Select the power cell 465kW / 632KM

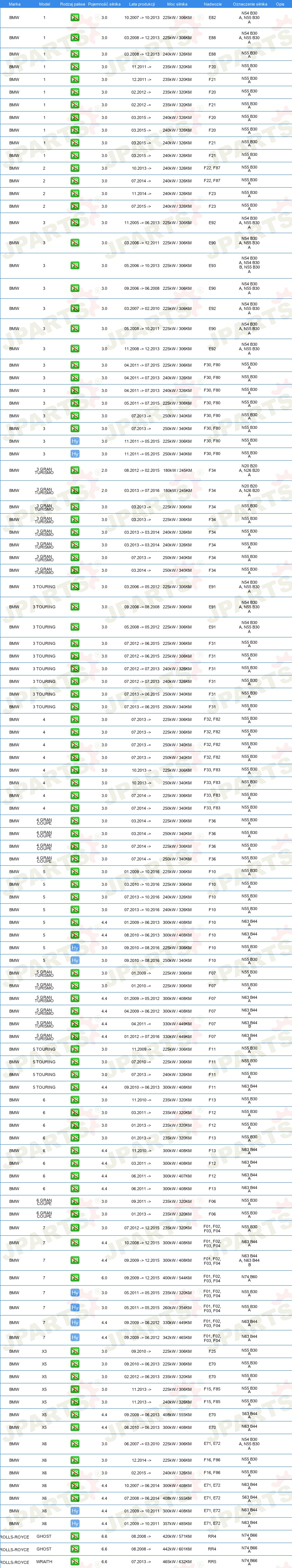click(x=177, y=1562)
